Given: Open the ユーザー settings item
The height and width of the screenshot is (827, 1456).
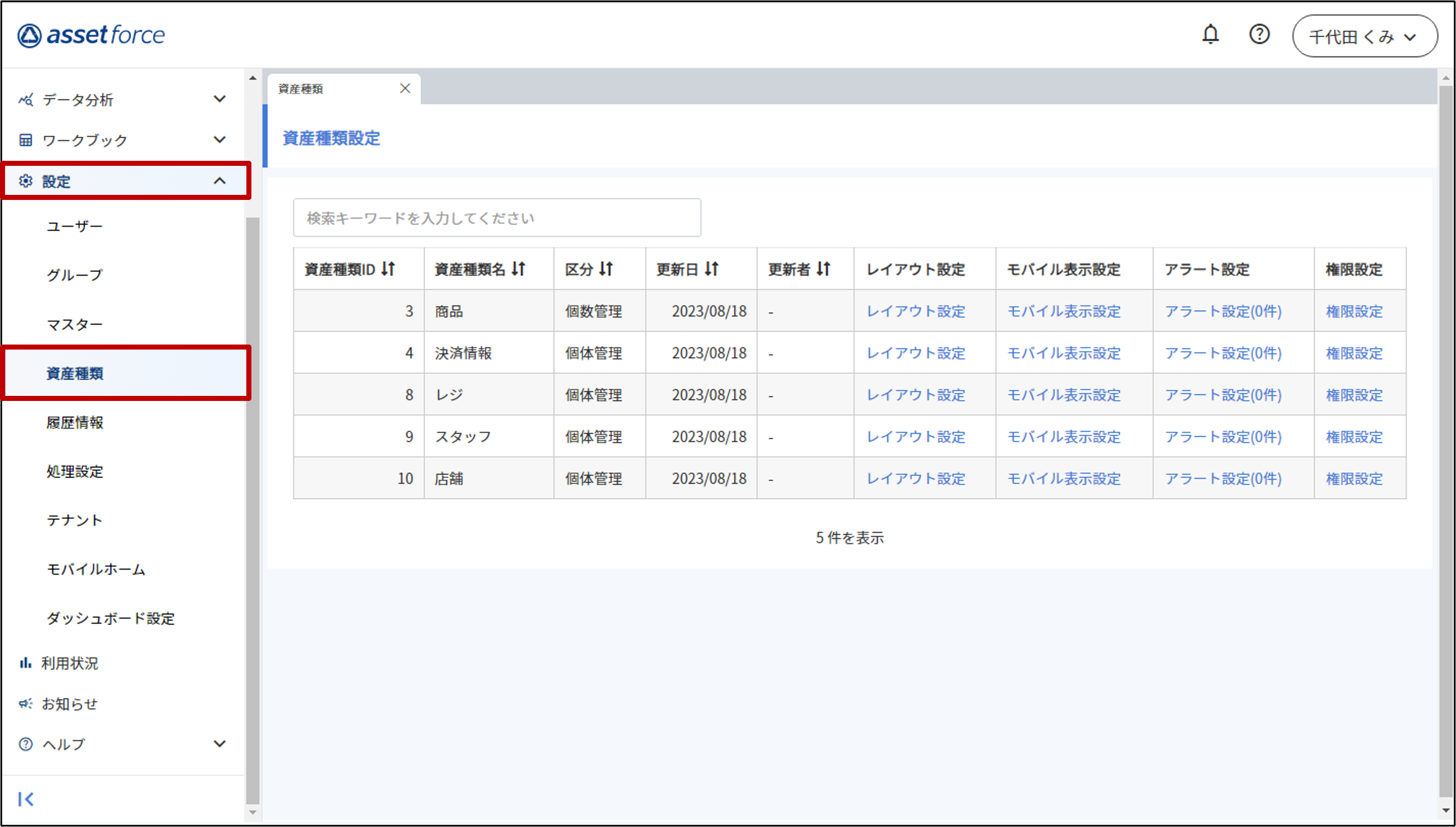Looking at the screenshot, I should [x=74, y=226].
